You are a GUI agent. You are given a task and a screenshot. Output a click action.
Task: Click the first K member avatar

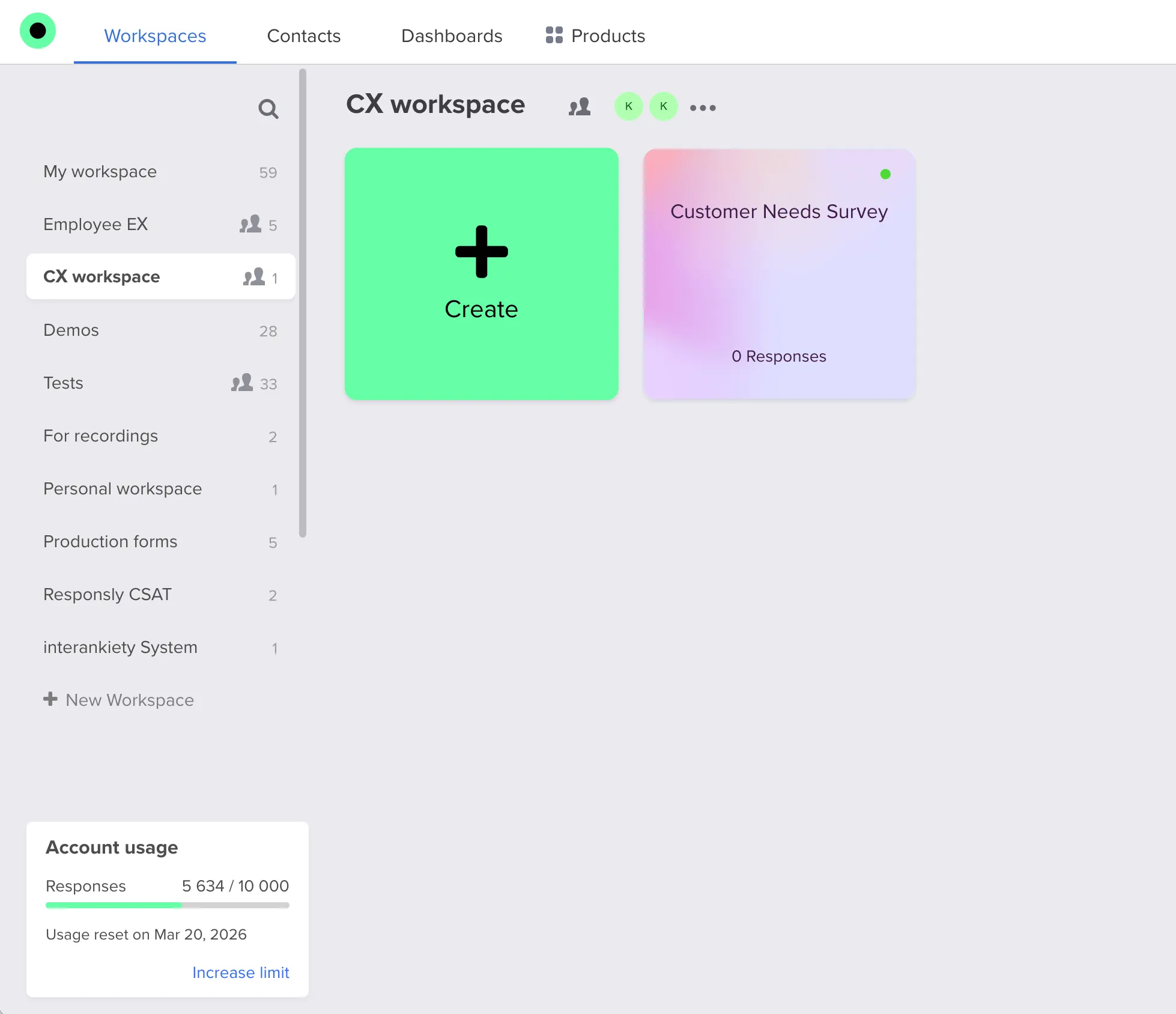click(x=629, y=106)
